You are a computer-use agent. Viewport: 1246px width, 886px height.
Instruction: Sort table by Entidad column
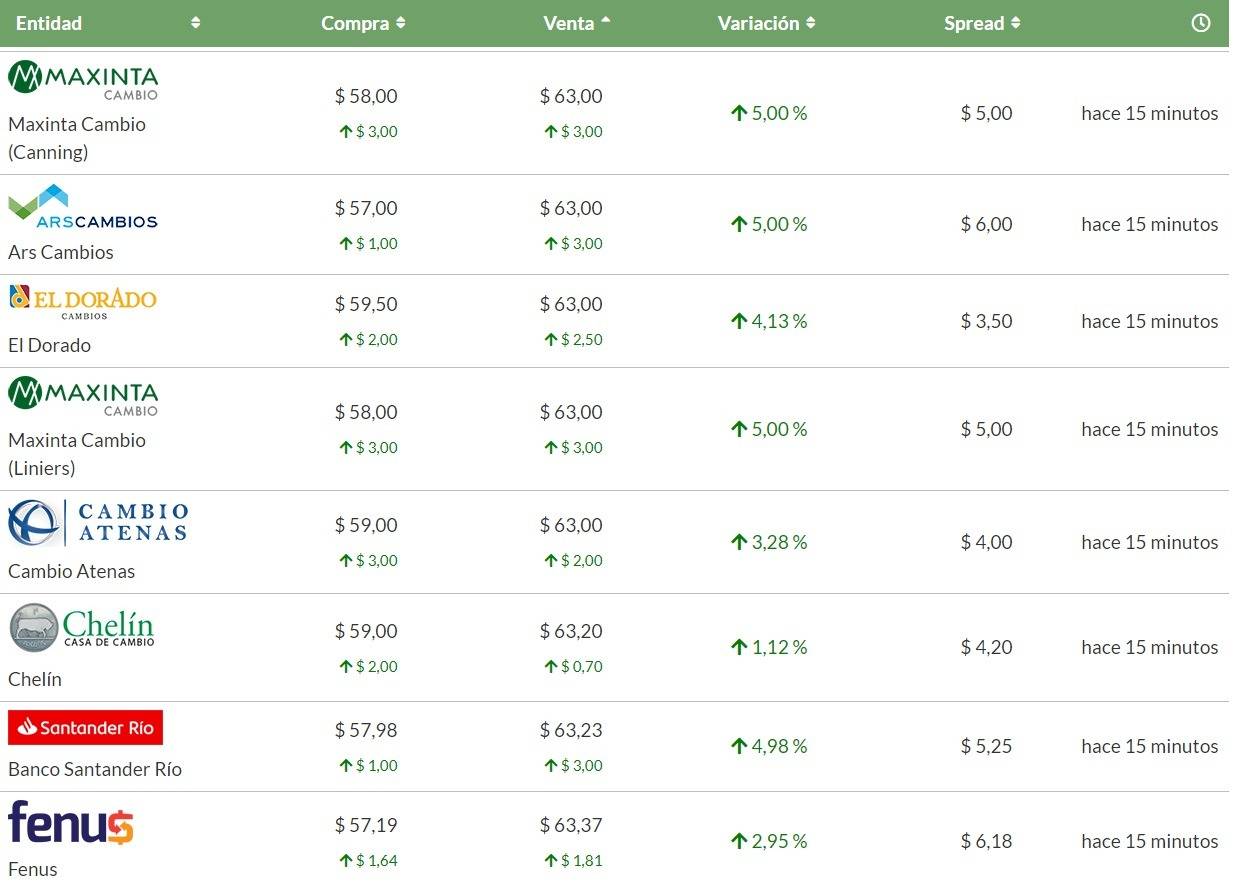pos(50,23)
